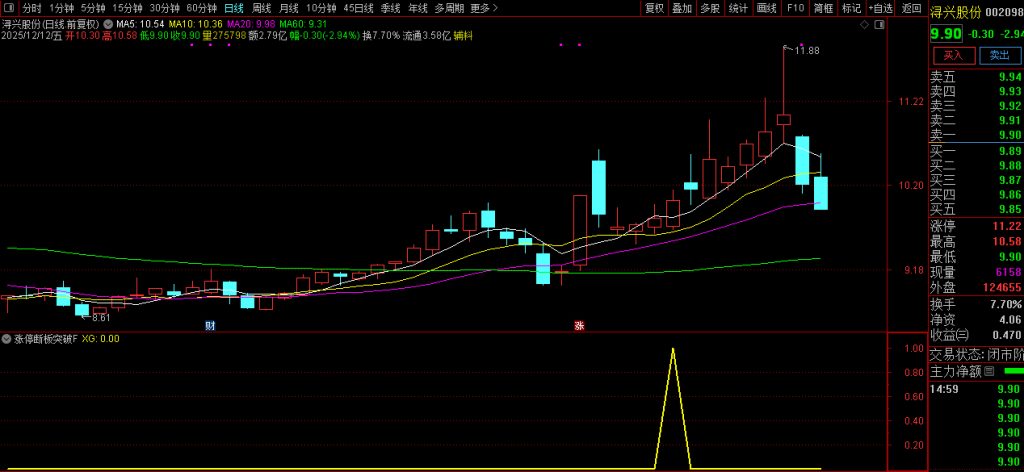Switch to the 周线 weekly tab
This screenshot has width=1024, height=472.
coord(261,7)
